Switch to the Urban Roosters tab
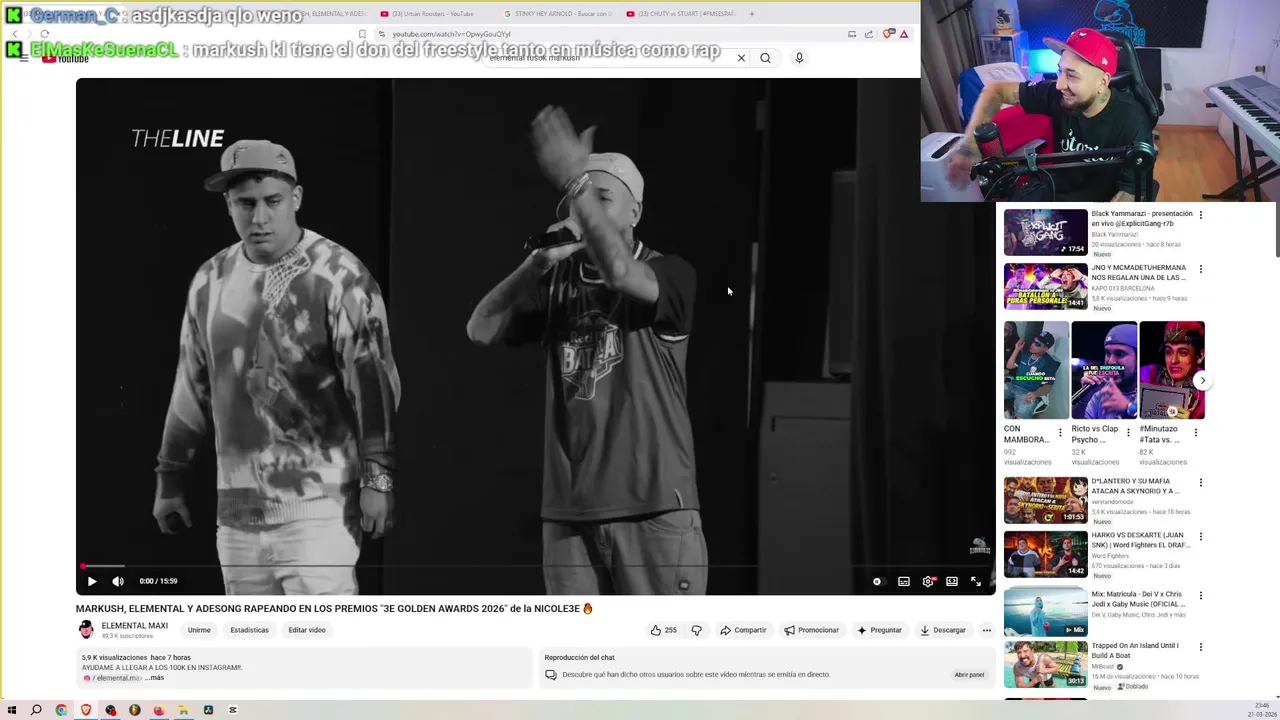Viewport: 1280px width, 720px height. [430, 14]
